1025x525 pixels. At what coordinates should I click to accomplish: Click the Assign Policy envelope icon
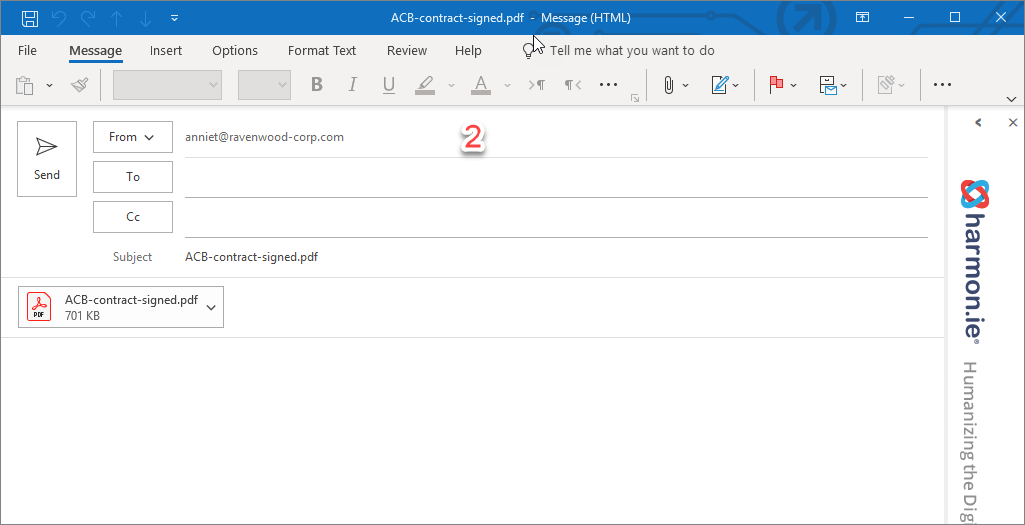[x=828, y=85]
